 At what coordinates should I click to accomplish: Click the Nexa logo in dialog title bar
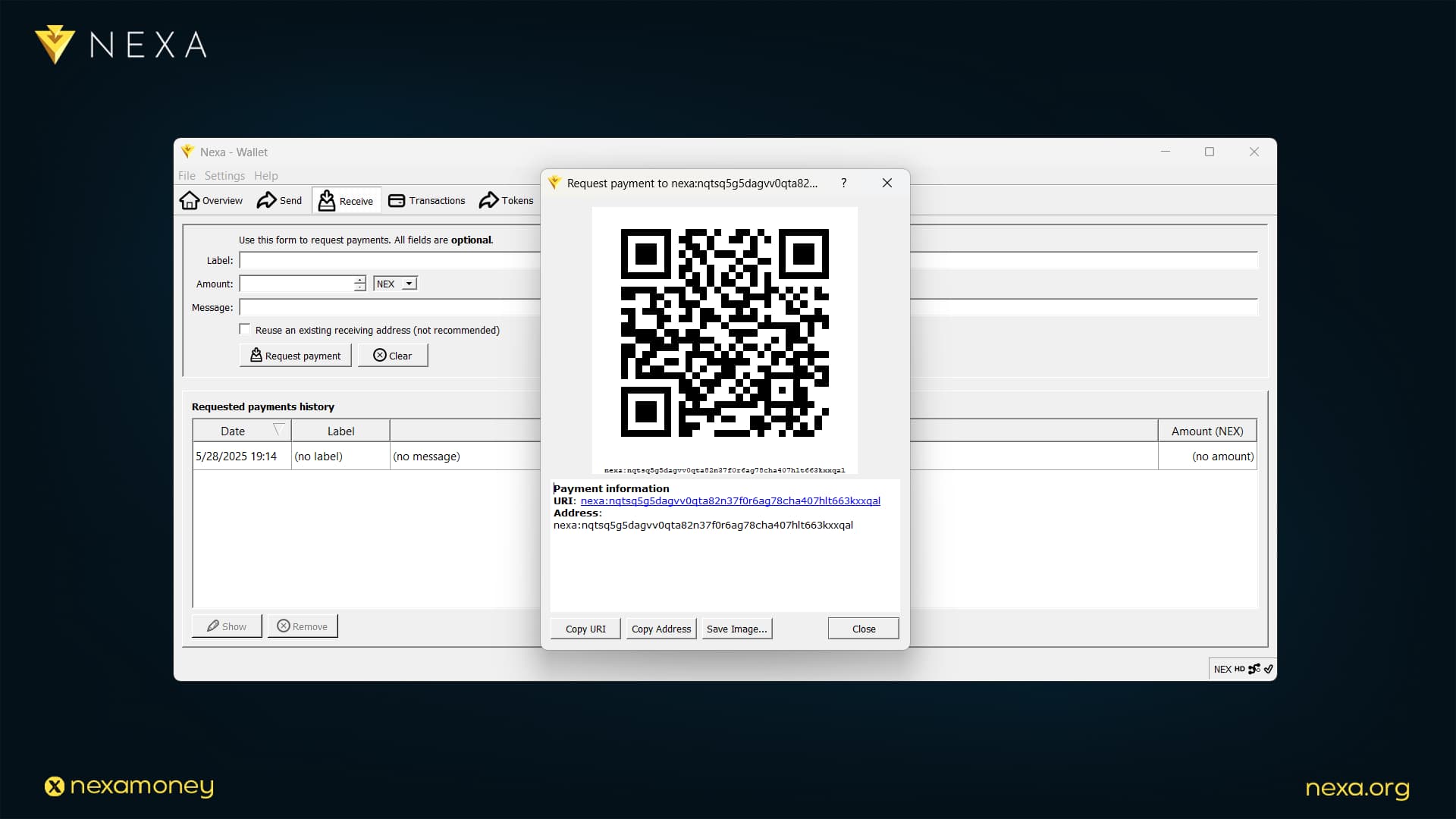click(x=554, y=183)
